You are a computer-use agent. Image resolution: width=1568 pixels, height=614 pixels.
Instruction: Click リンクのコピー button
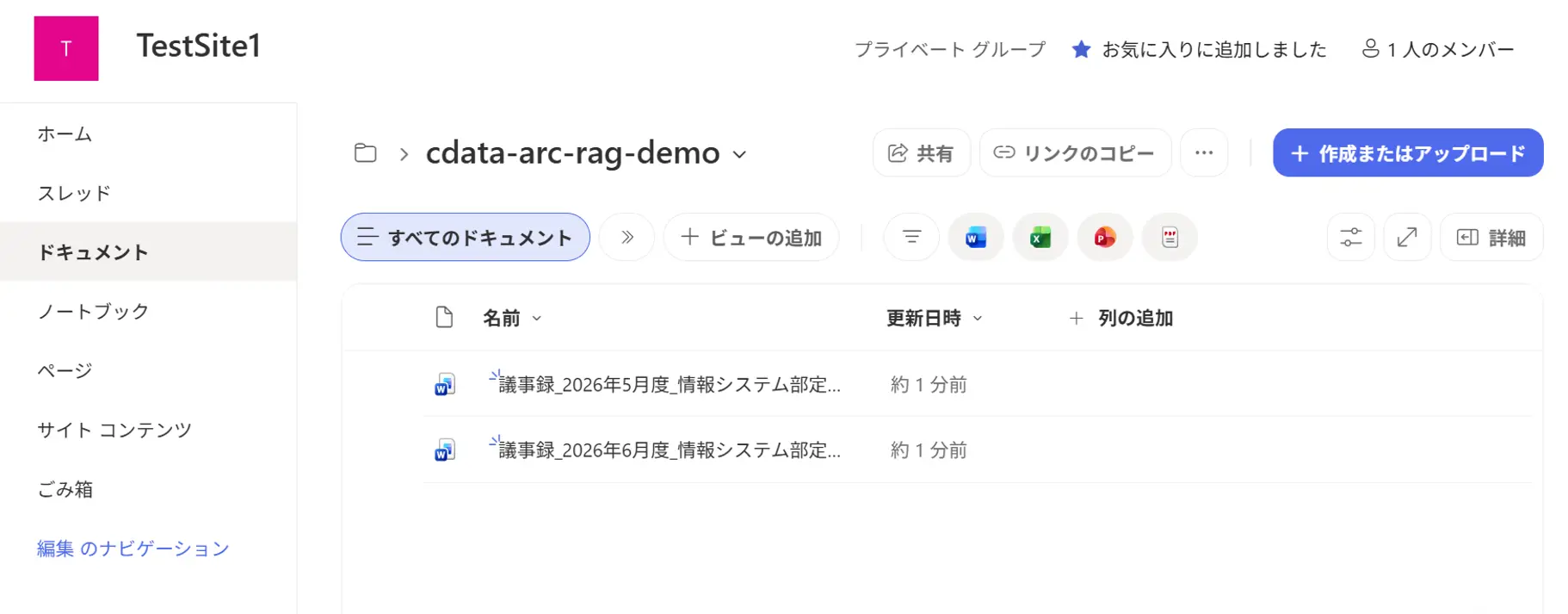tap(1075, 152)
